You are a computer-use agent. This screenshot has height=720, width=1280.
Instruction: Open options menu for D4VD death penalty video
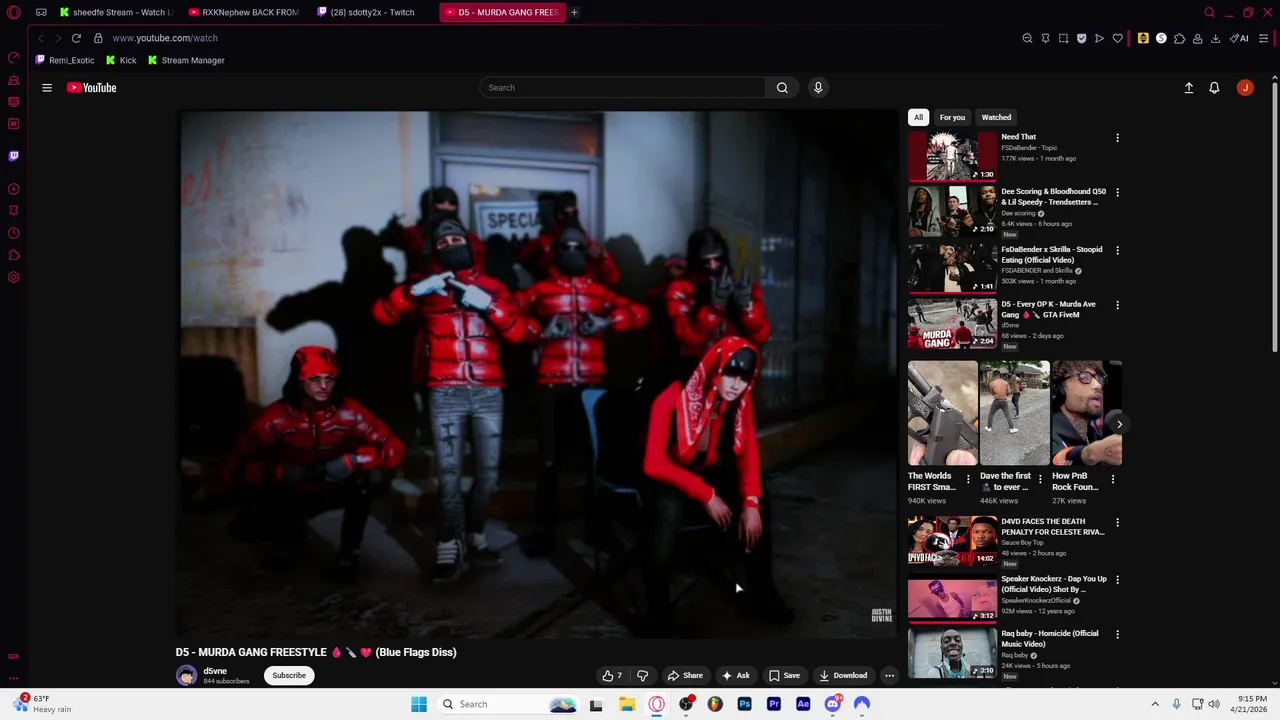tap(1117, 522)
